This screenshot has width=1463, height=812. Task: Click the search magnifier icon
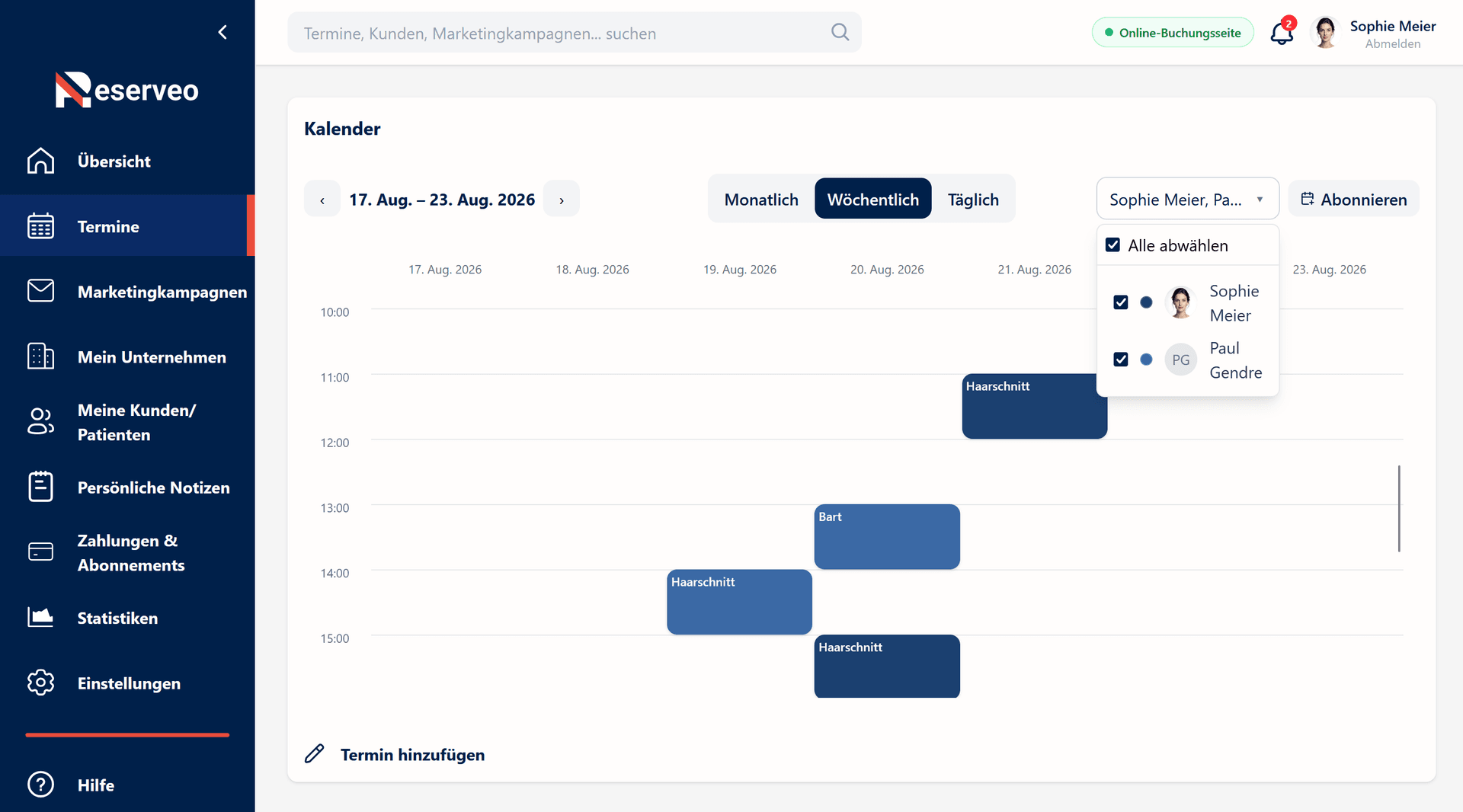[840, 32]
